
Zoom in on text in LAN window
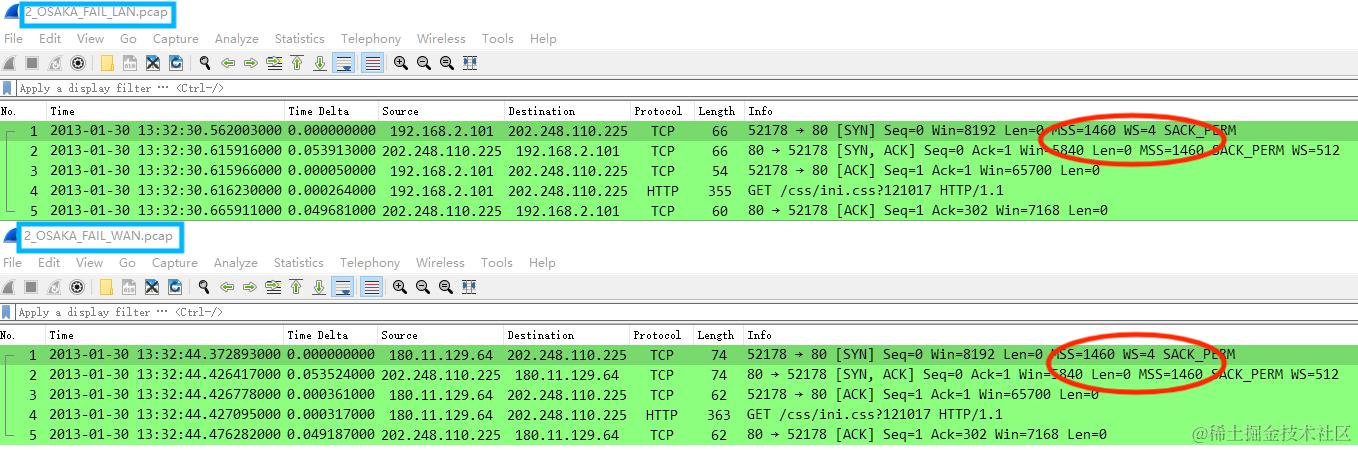(401, 63)
